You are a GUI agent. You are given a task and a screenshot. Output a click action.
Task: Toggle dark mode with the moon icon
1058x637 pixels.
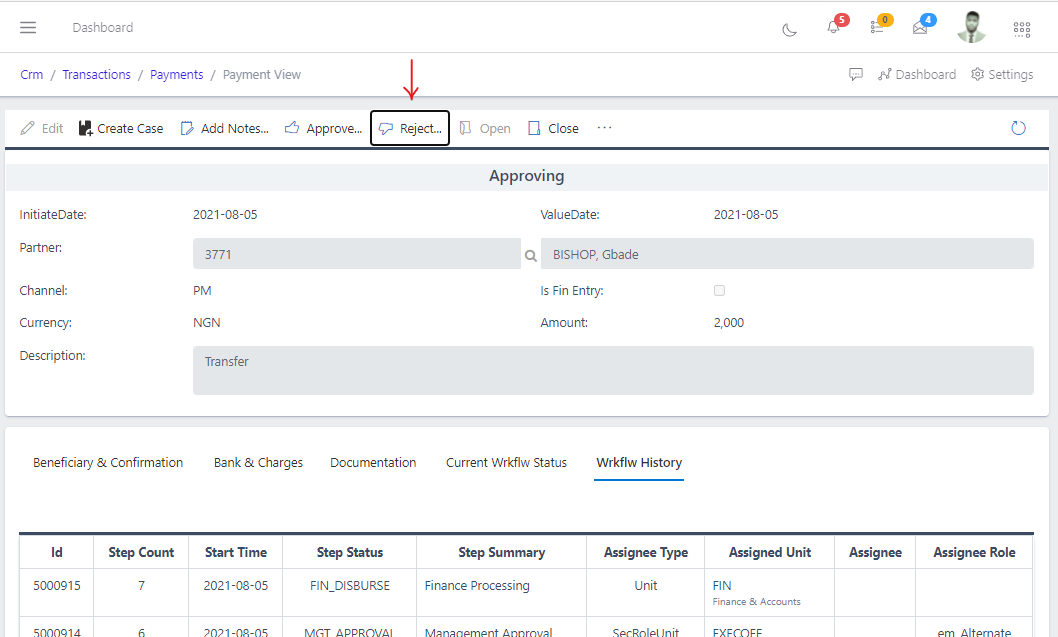[789, 29]
